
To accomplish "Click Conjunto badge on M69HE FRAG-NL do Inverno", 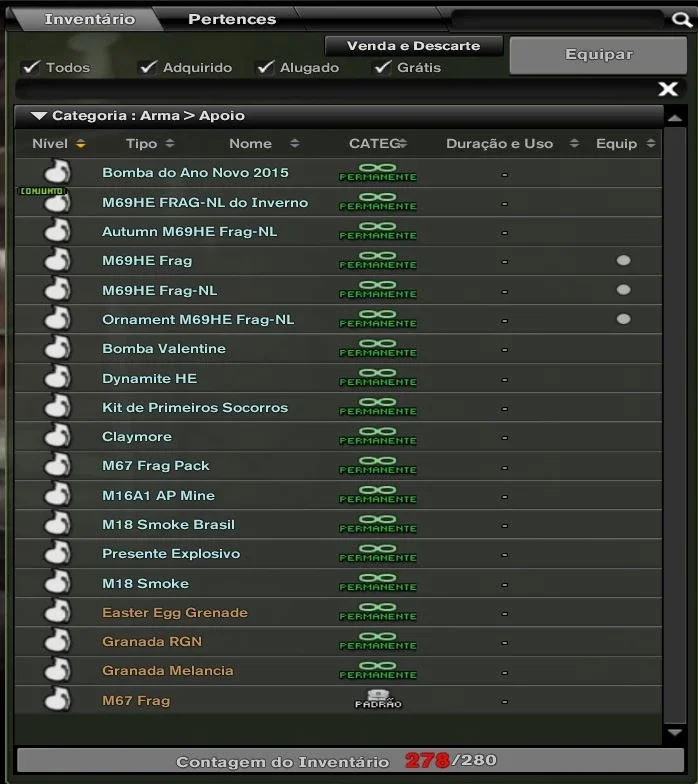I will click(x=42, y=191).
